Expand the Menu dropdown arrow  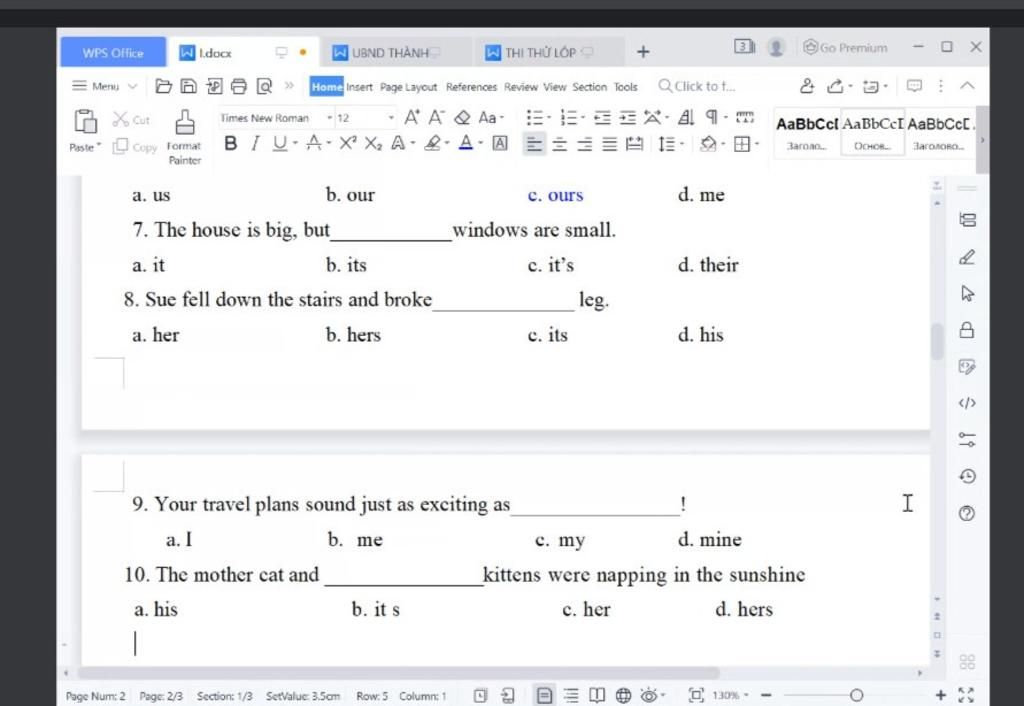point(133,86)
